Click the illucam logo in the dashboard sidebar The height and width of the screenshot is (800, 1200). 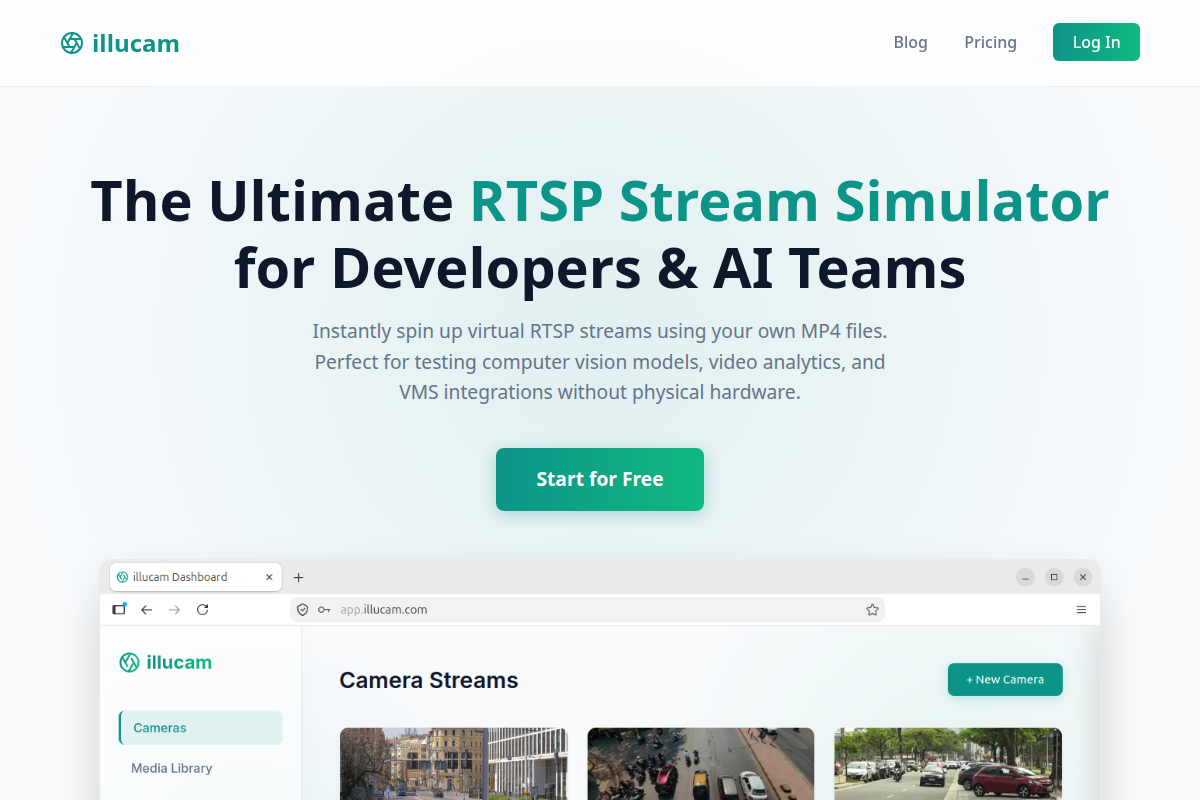[x=165, y=662]
